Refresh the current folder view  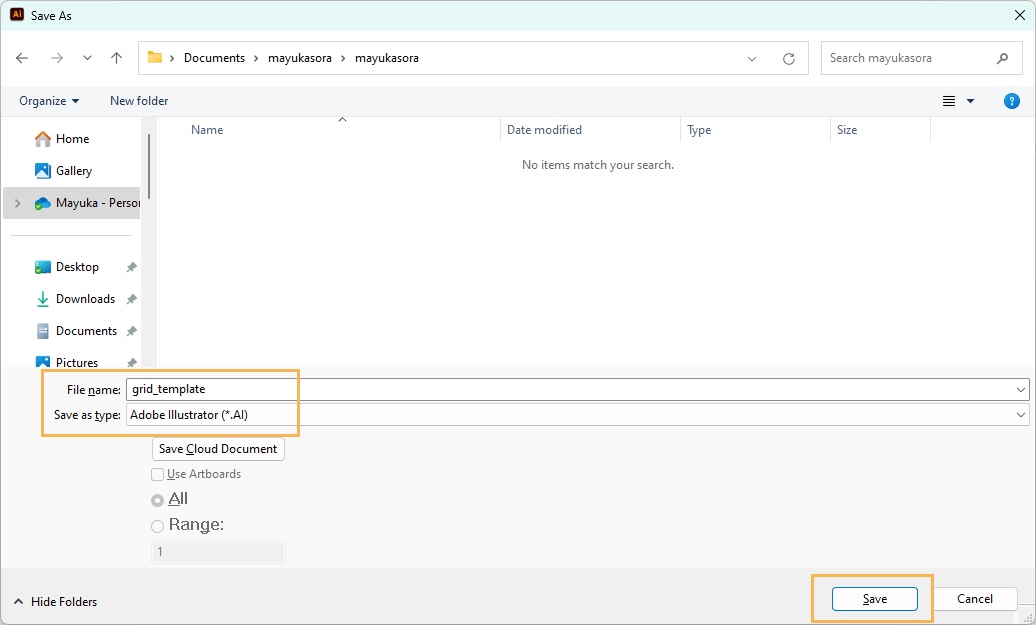coord(788,58)
